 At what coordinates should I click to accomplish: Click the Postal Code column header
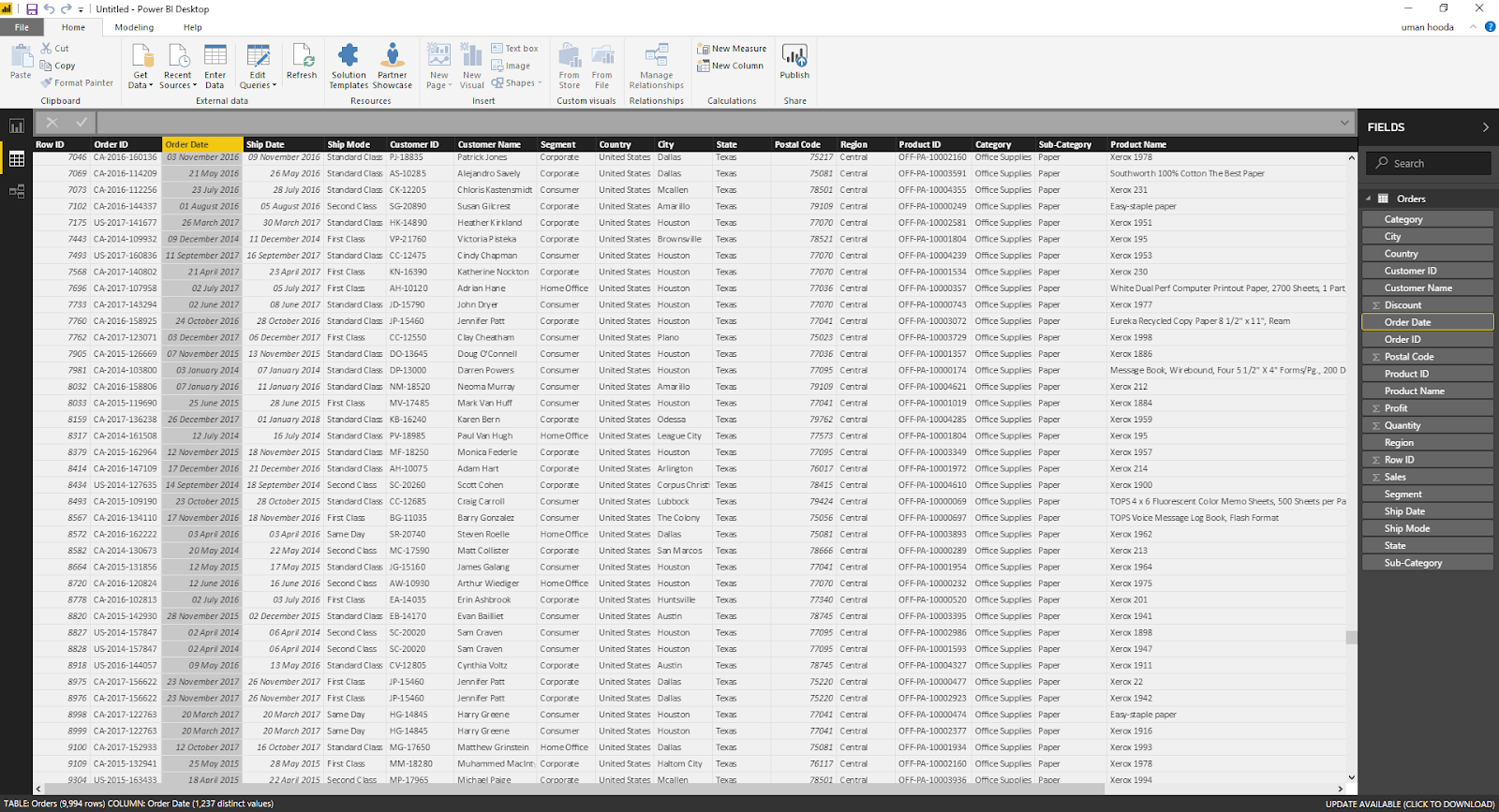pyautogui.click(x=804, y=144)
